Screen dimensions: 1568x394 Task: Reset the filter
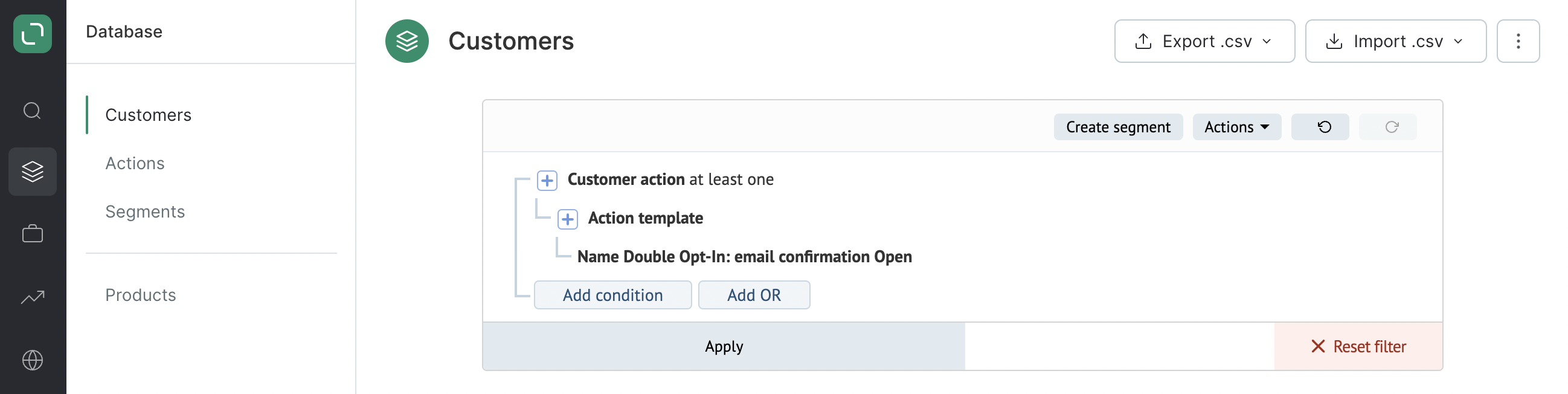1358,346
